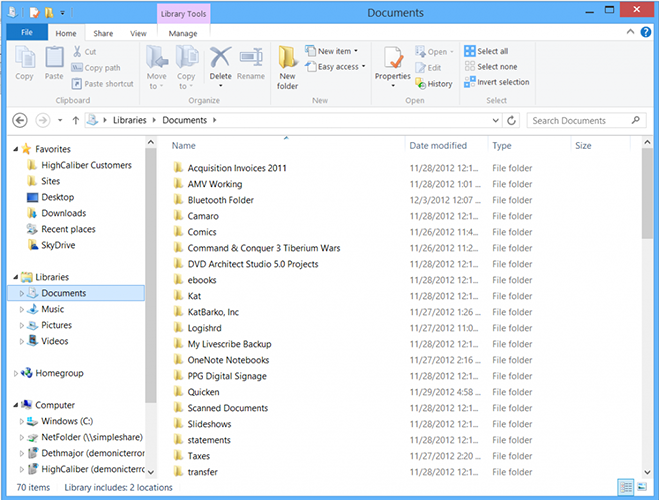Screen dimensions: 659x500
Task: Switch to the View ribbon tab
Action: pos(139,33)
